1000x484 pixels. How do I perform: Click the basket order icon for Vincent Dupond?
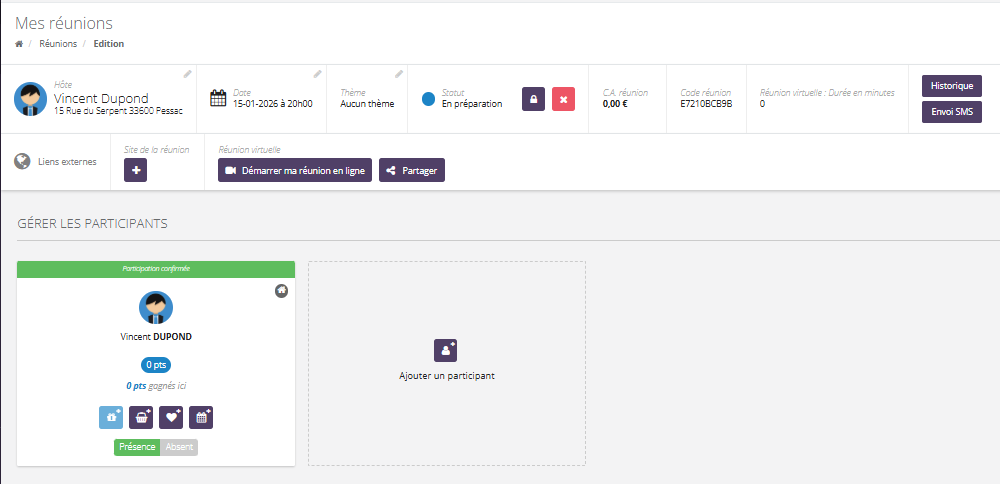click(141, 417)
